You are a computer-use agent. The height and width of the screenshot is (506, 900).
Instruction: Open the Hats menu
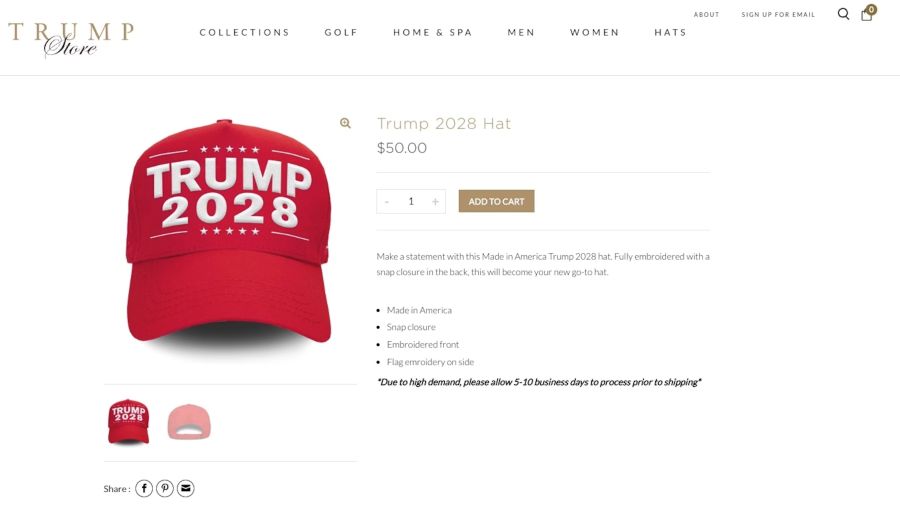(670, 32)
